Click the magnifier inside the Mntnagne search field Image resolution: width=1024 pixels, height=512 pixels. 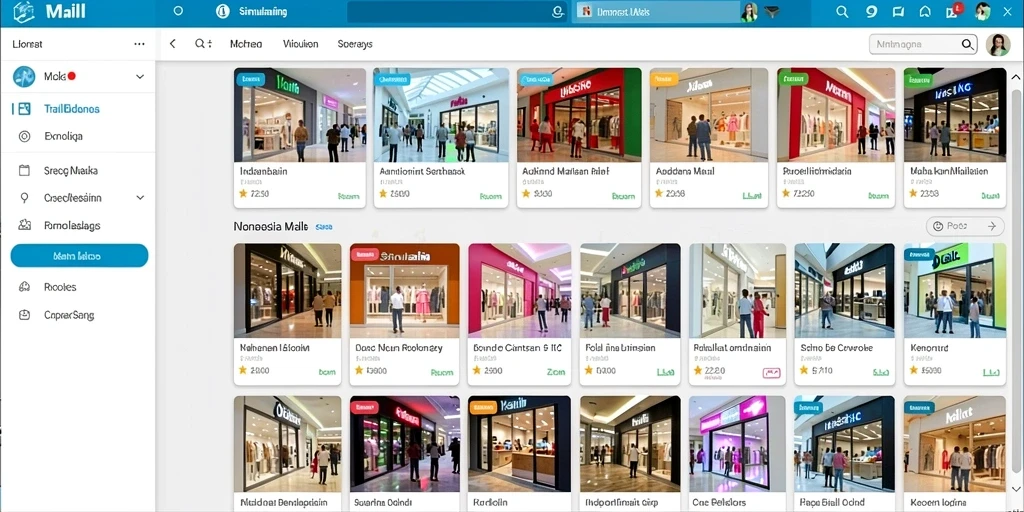tap(967, 44)
